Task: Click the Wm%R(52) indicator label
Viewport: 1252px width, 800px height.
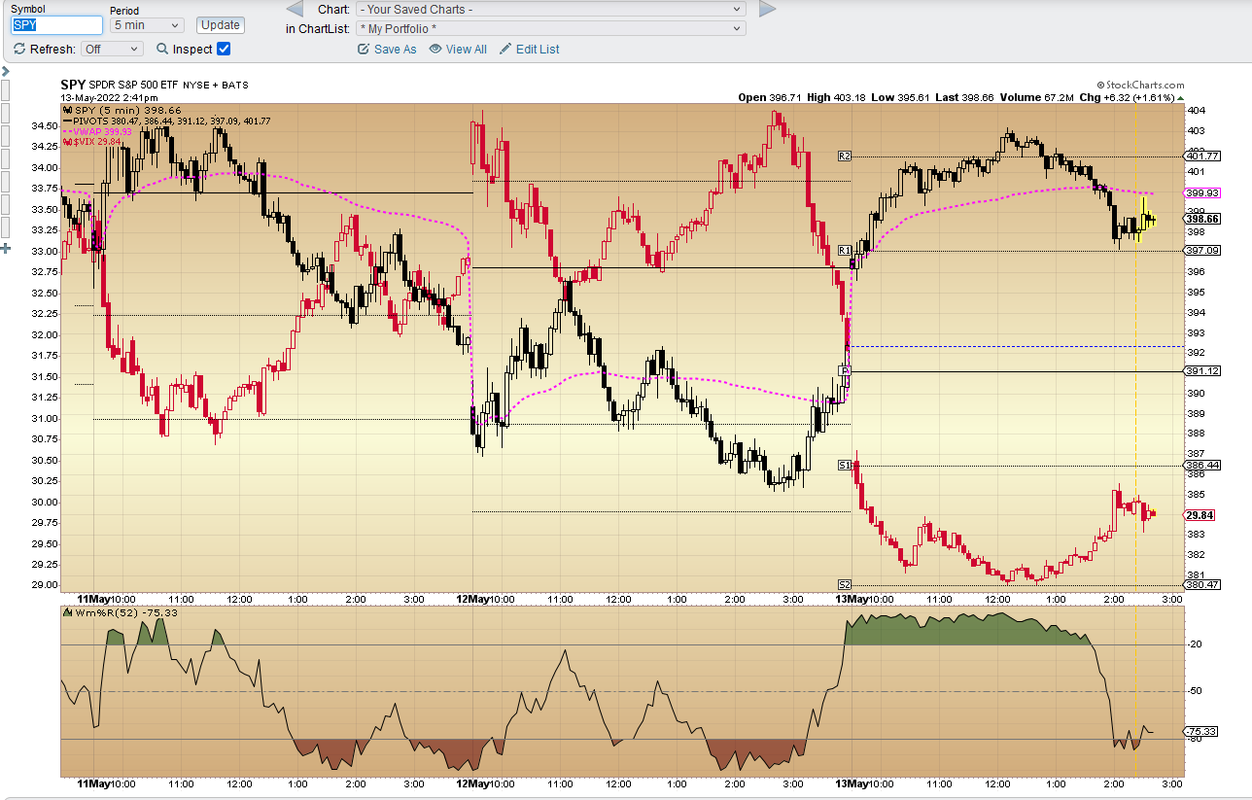Action: (125, 612)
